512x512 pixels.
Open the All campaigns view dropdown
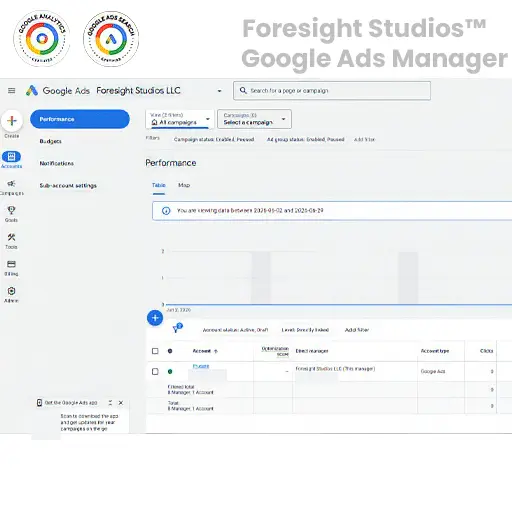click(x=180, y=119)
